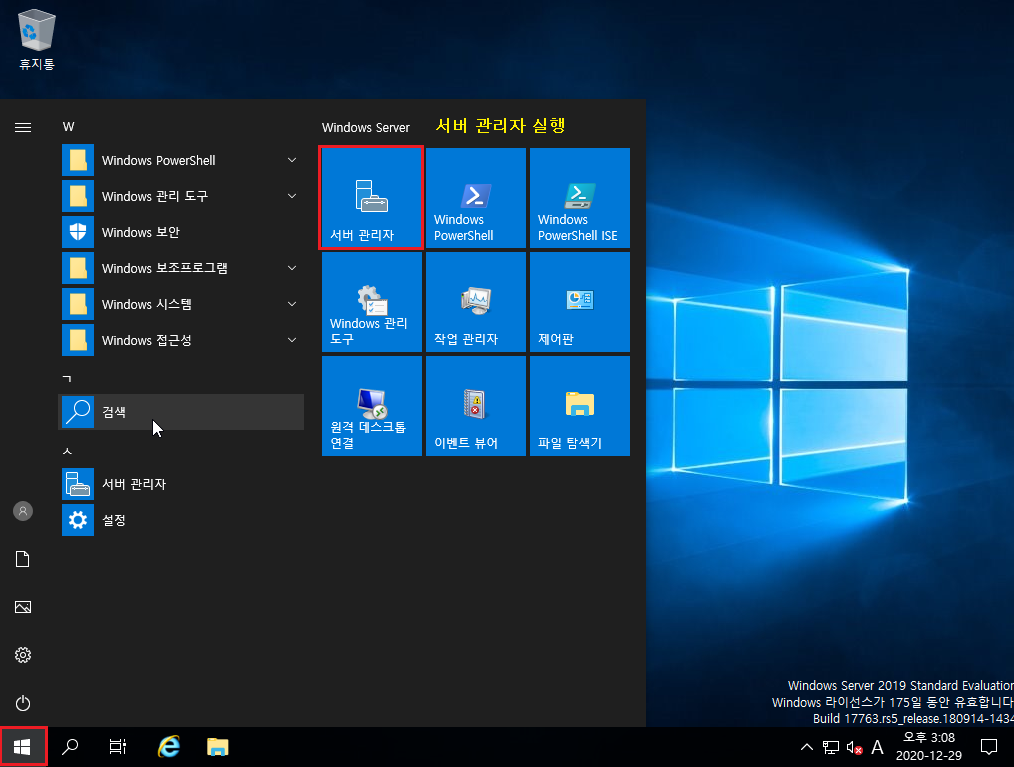Launch the Windows PowerShell ISE tile
Viewport: 1014px width, 767px height.
pyautogui.click(x=579, y=198)
